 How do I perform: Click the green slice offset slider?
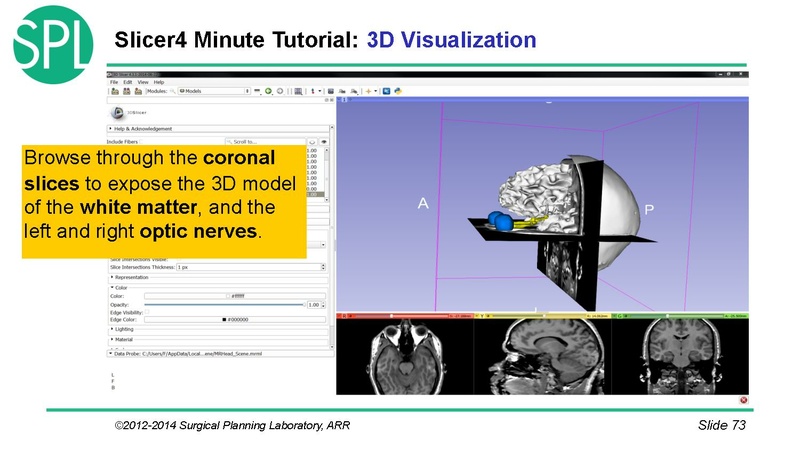point(677,316)
